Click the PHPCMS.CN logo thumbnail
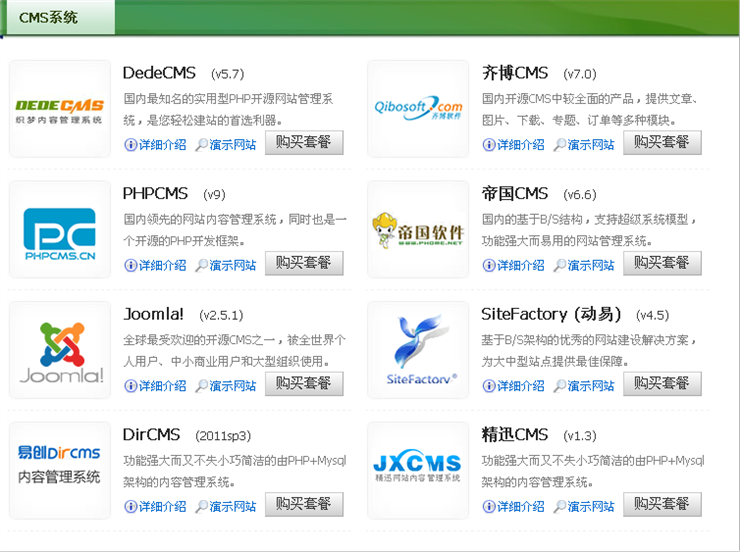This screenshot has width=740, height=552. tap(60, 229)
